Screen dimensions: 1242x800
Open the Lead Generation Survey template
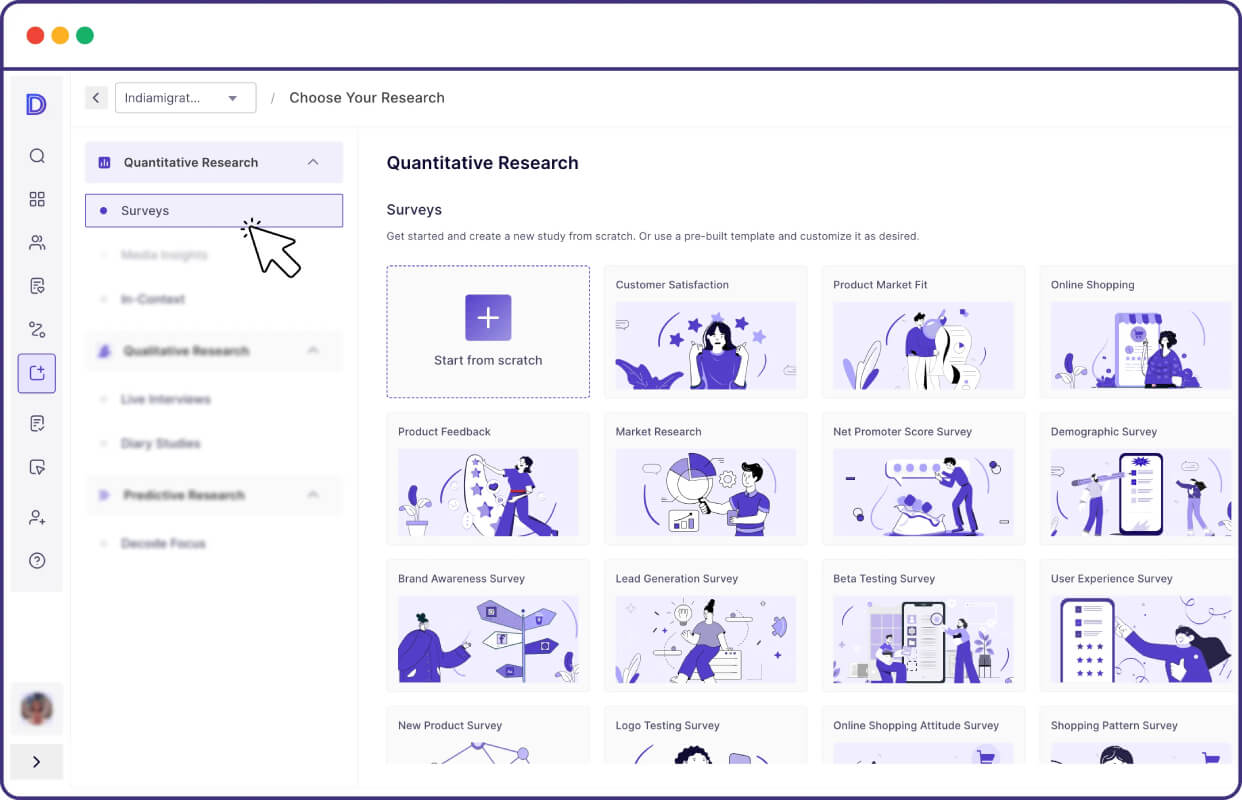706,626
